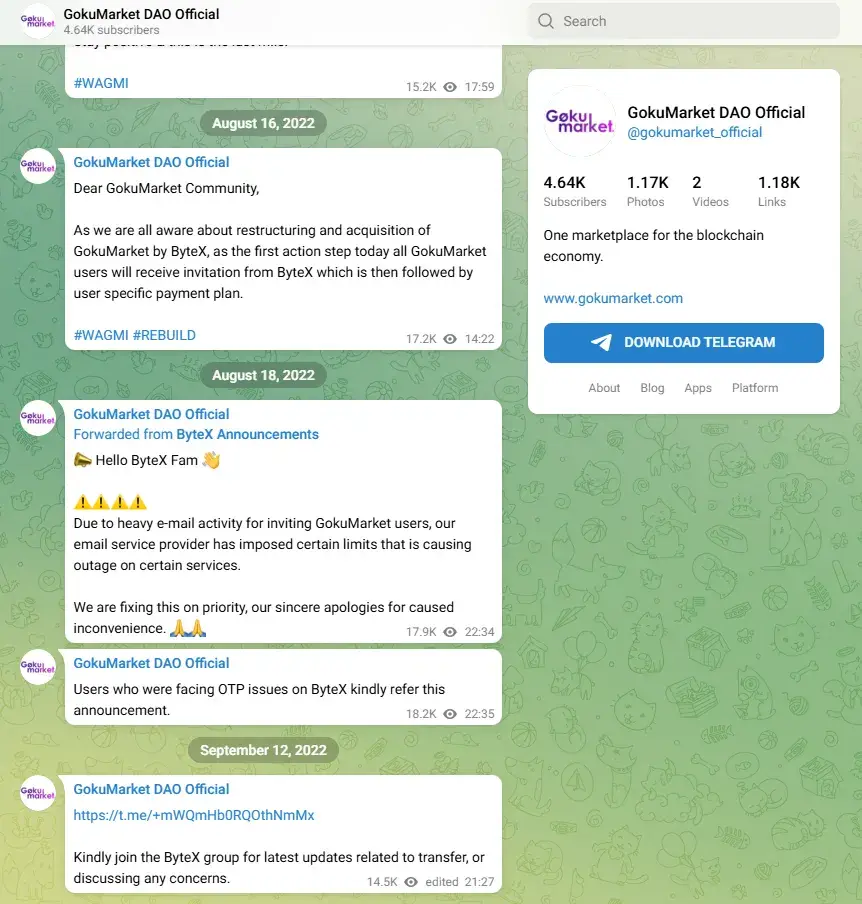The width and height of the screenshot is (862, 904).
Task: Click avatar beside September 12 message
Action: [x=38, y=793]
